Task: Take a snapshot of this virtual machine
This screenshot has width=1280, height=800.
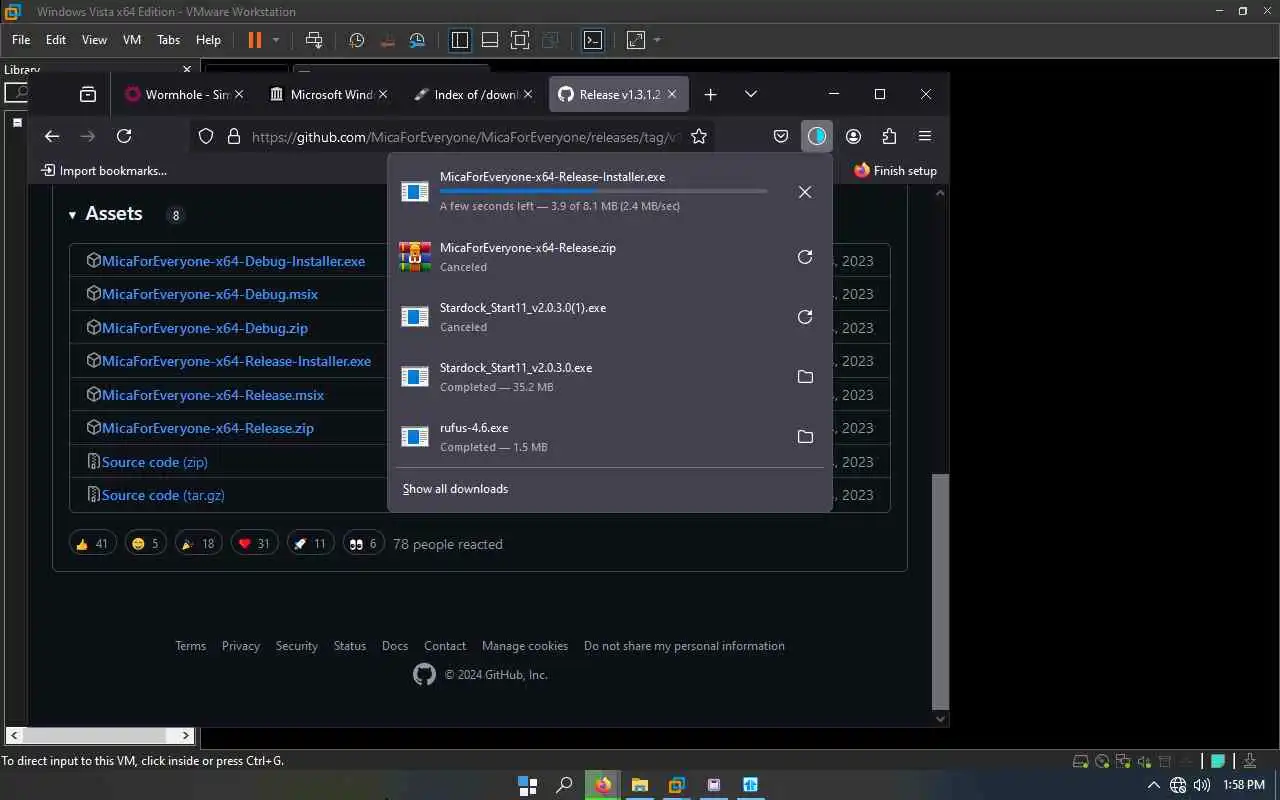Action: click(x=357, y=40)
